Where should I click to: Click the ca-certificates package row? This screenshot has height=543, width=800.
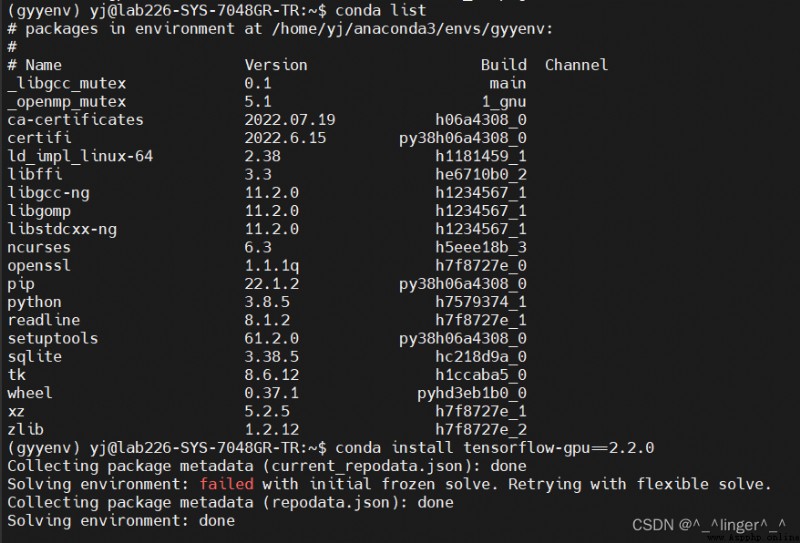tap(267, 120)
